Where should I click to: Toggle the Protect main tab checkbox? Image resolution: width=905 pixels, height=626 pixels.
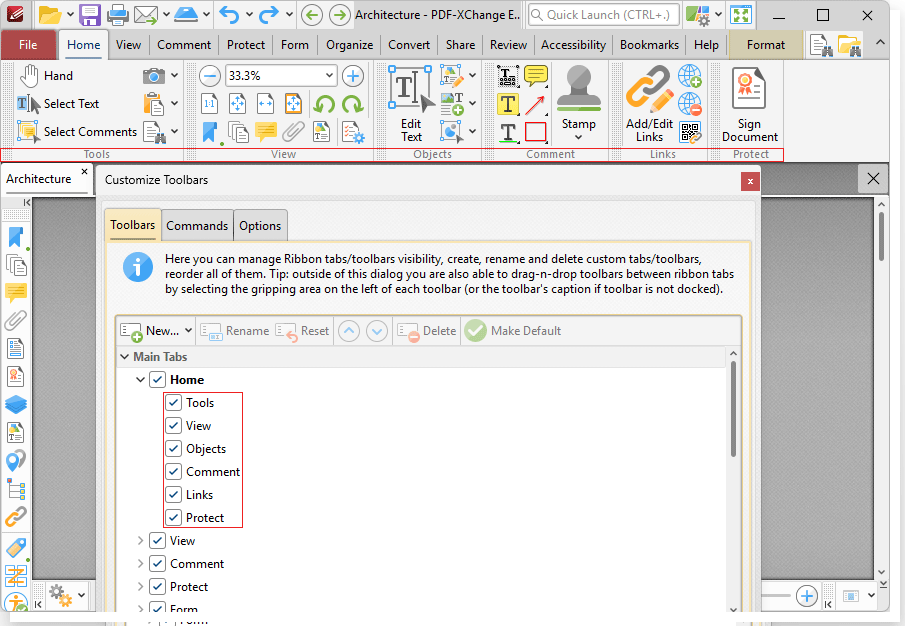(158, 587)
